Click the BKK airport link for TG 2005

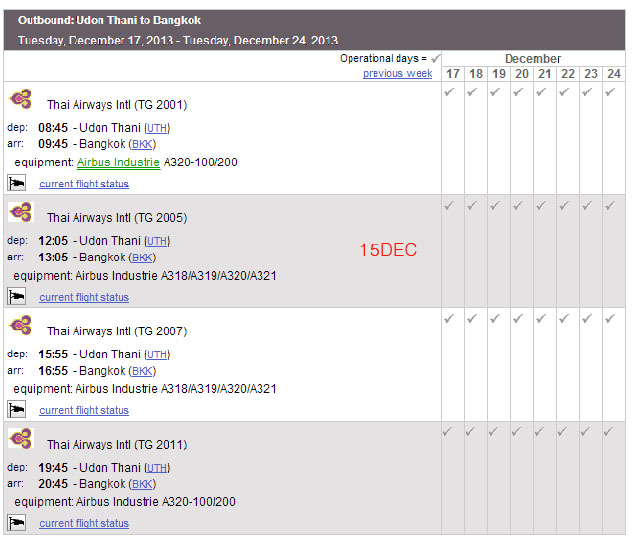tap(142, 258)
